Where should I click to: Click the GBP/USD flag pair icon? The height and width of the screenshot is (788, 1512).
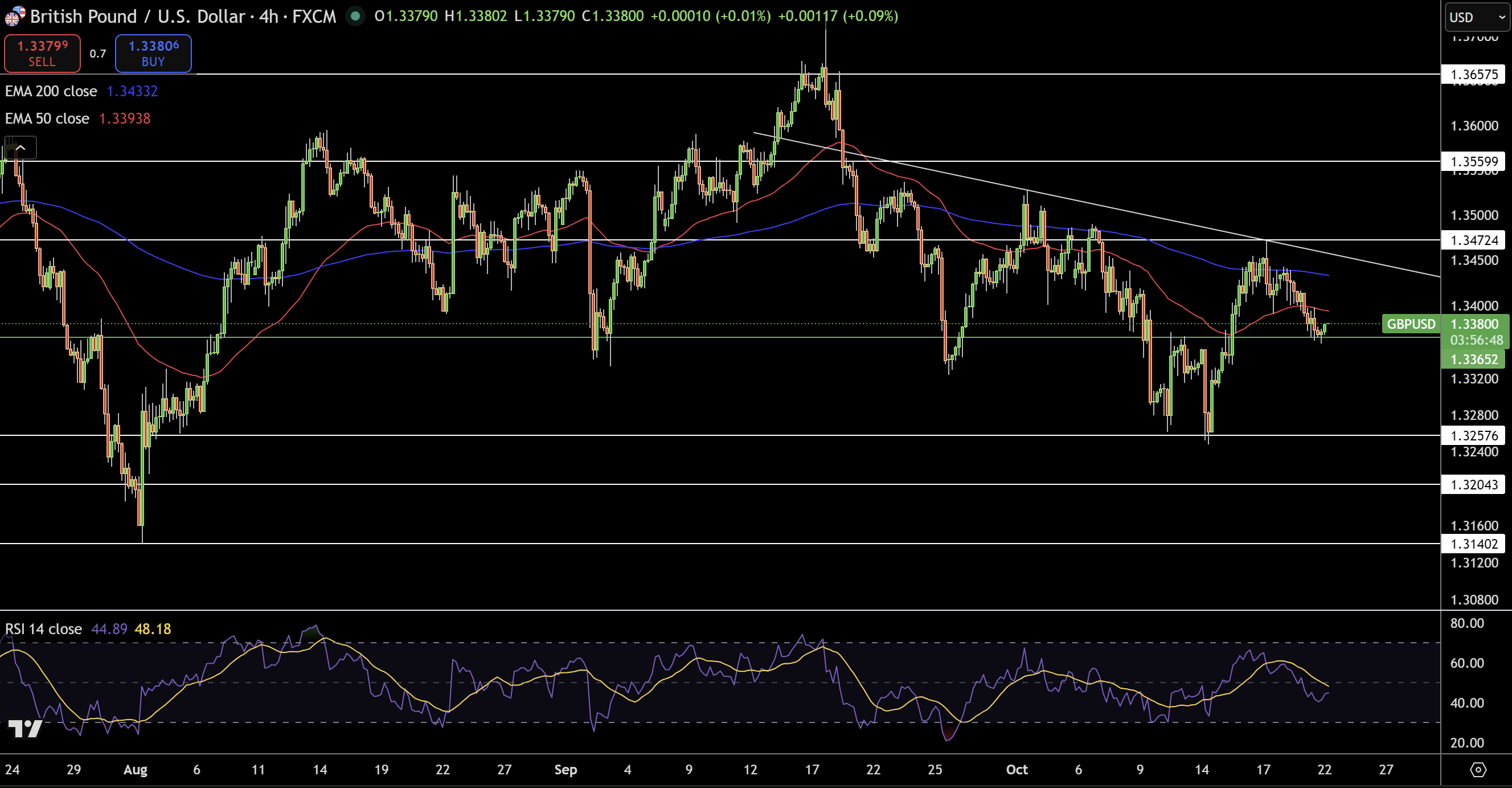(14, 16)
